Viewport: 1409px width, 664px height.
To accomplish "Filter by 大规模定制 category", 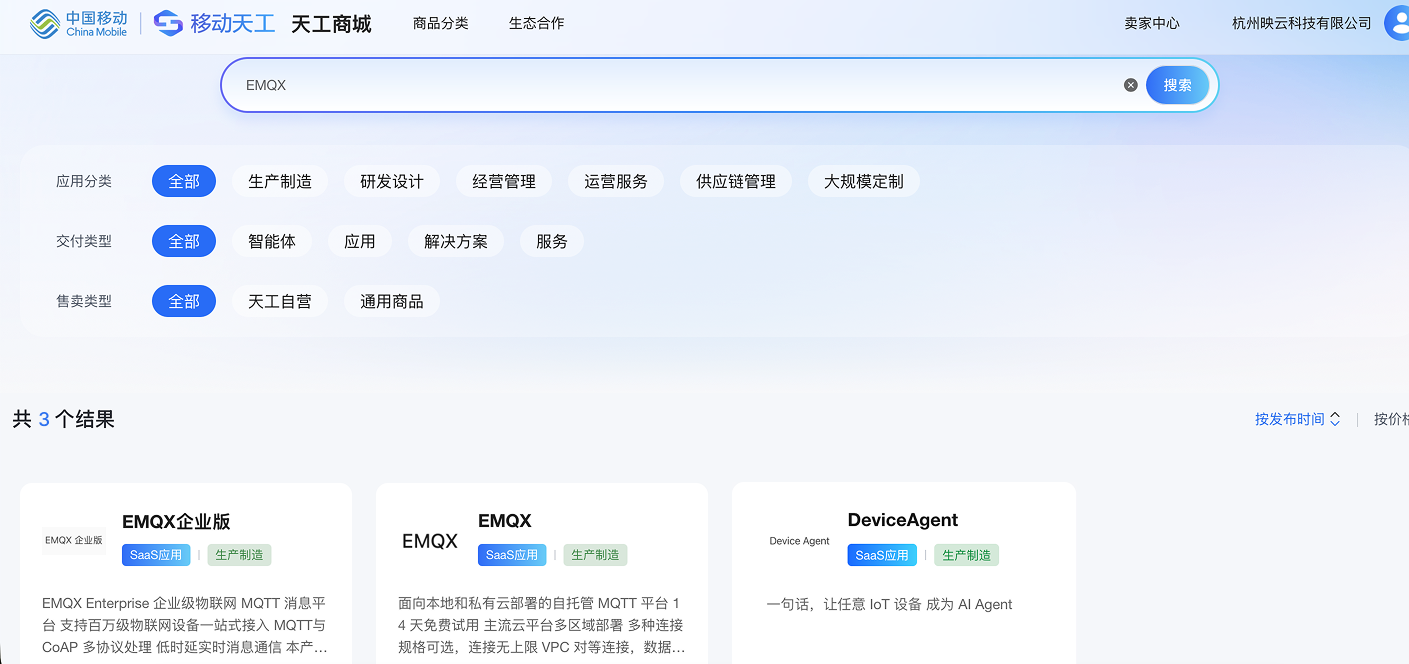I will (864, 181).
